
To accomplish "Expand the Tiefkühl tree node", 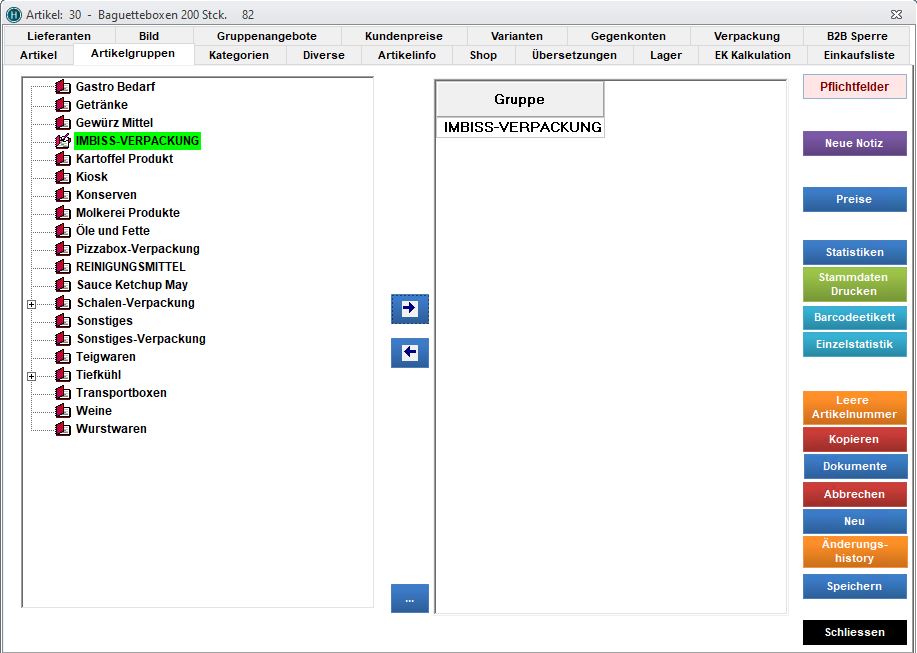I will [x=31, y=376].
